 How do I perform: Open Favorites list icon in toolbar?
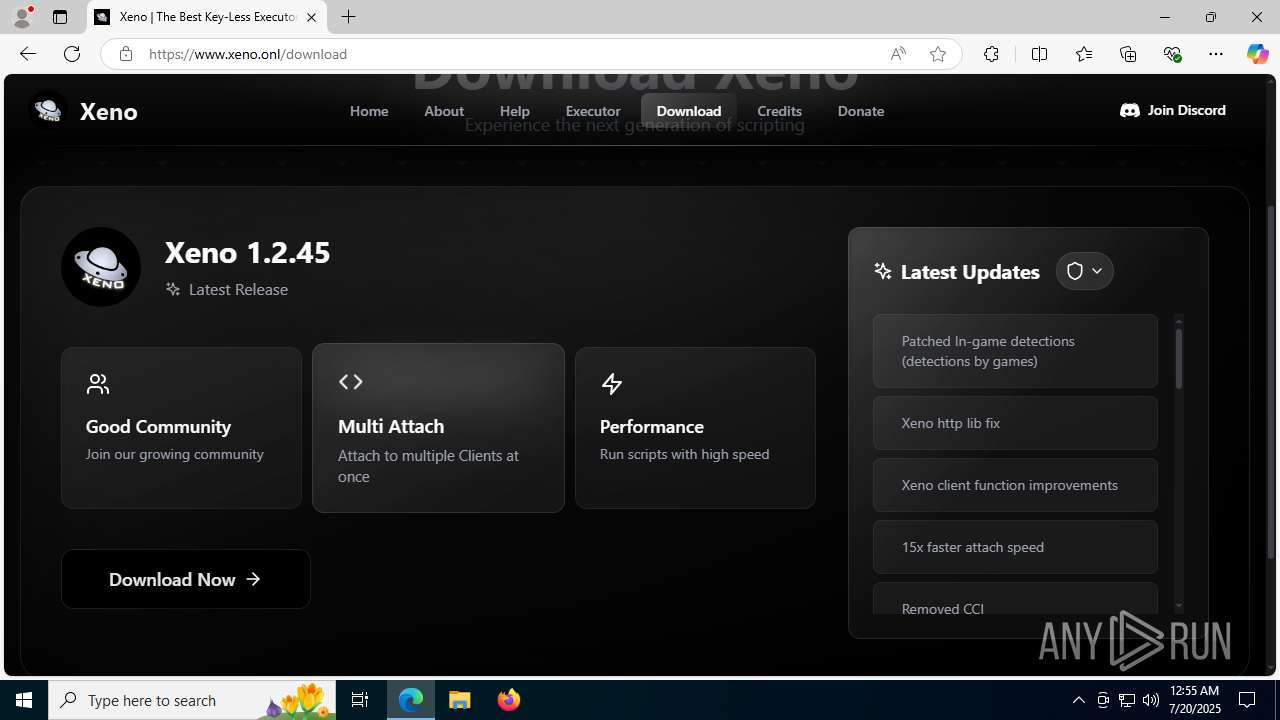point(1083,54)
